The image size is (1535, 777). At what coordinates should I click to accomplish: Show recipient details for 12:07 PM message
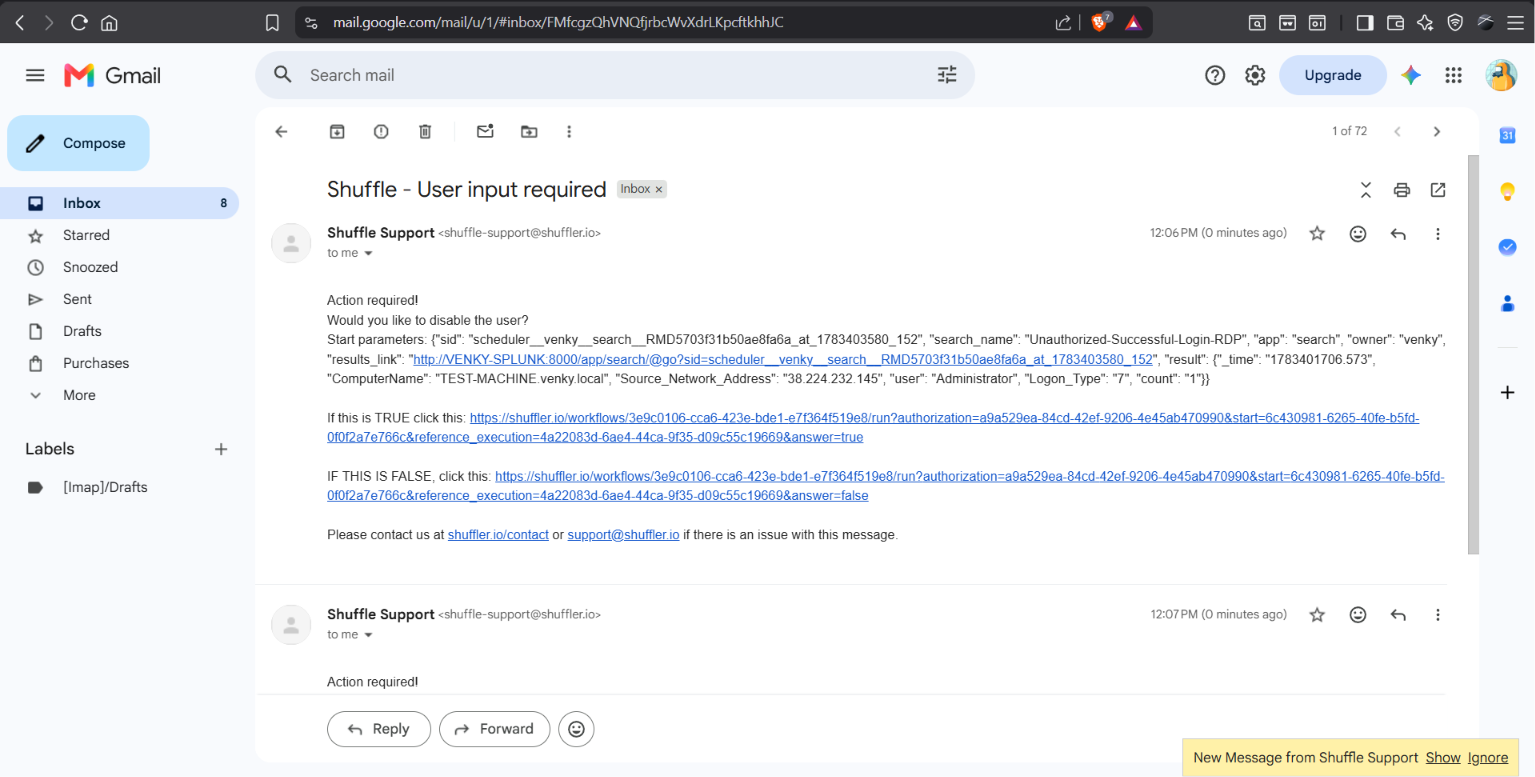368,635
